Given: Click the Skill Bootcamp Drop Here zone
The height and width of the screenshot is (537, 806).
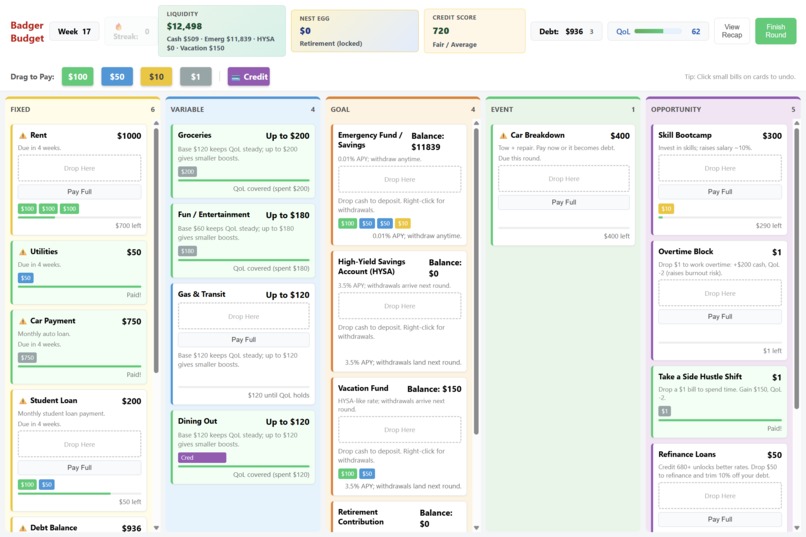Looking at the screenshot, I should pyautogui.click(x=720, y=168).
